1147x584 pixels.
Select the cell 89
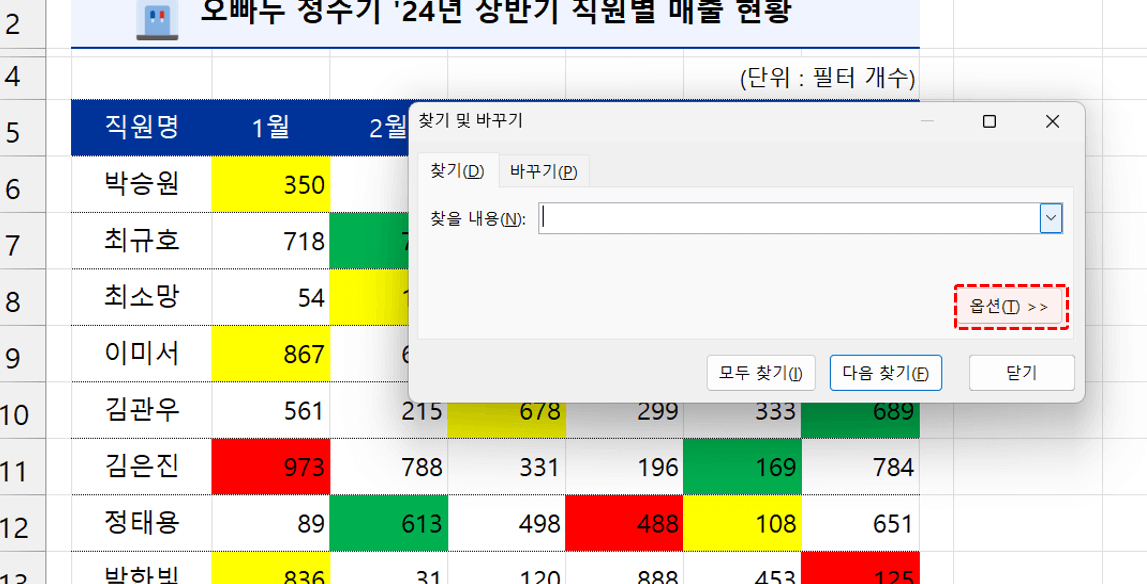click(x=271, y=523)
